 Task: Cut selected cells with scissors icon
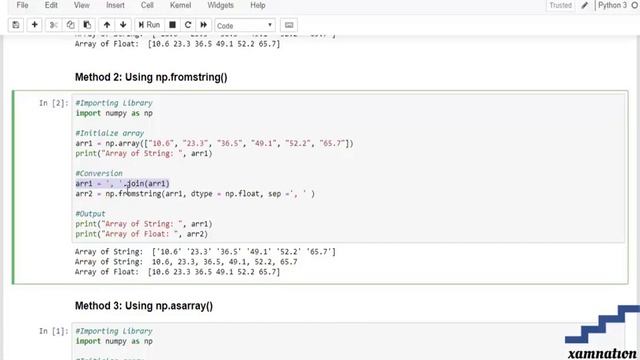click(53, 25)
